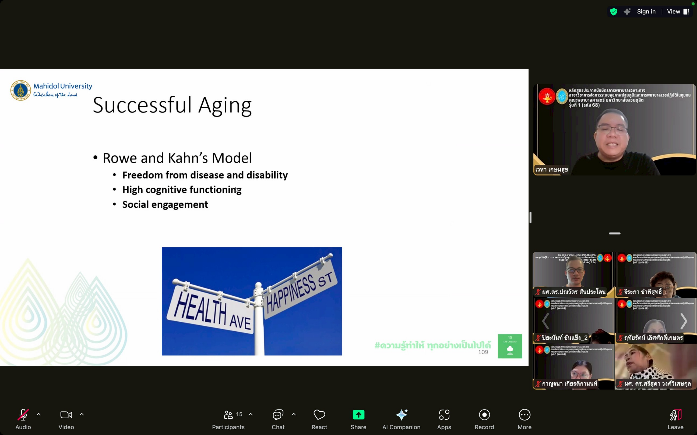Toggle the Video camera button
The image size is (697, 435).
coord(66,415)
